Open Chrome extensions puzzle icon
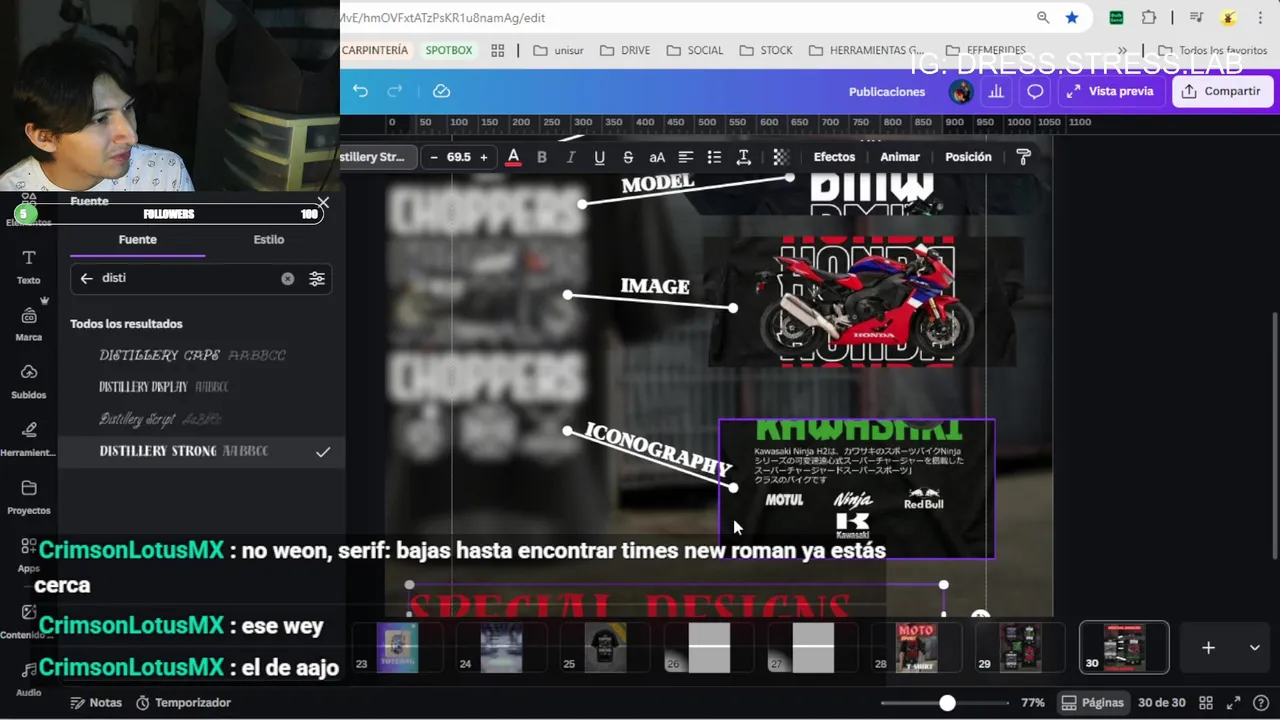Screen dimensions: 1280x720 click(x=1149, y=18)
